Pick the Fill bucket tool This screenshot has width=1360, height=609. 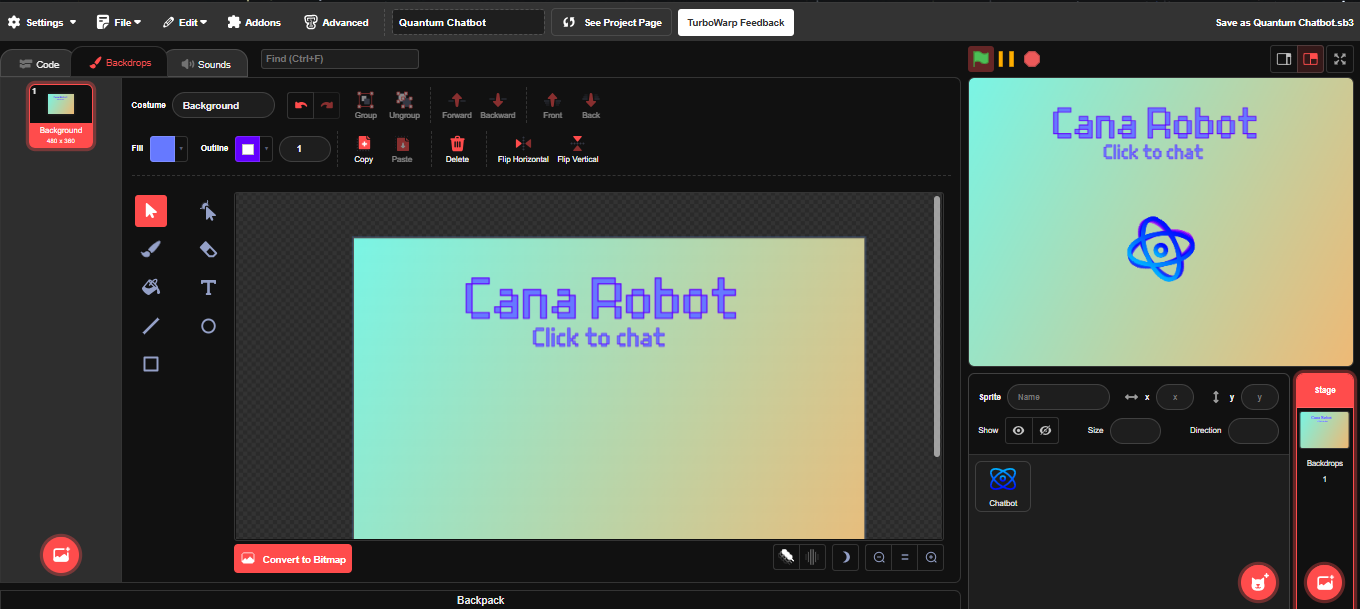point(151,287)
